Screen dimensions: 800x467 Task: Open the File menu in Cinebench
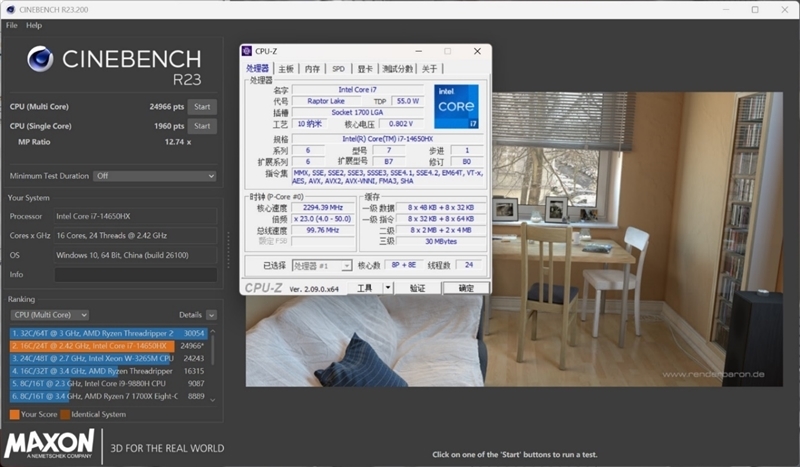pos(12,25)
